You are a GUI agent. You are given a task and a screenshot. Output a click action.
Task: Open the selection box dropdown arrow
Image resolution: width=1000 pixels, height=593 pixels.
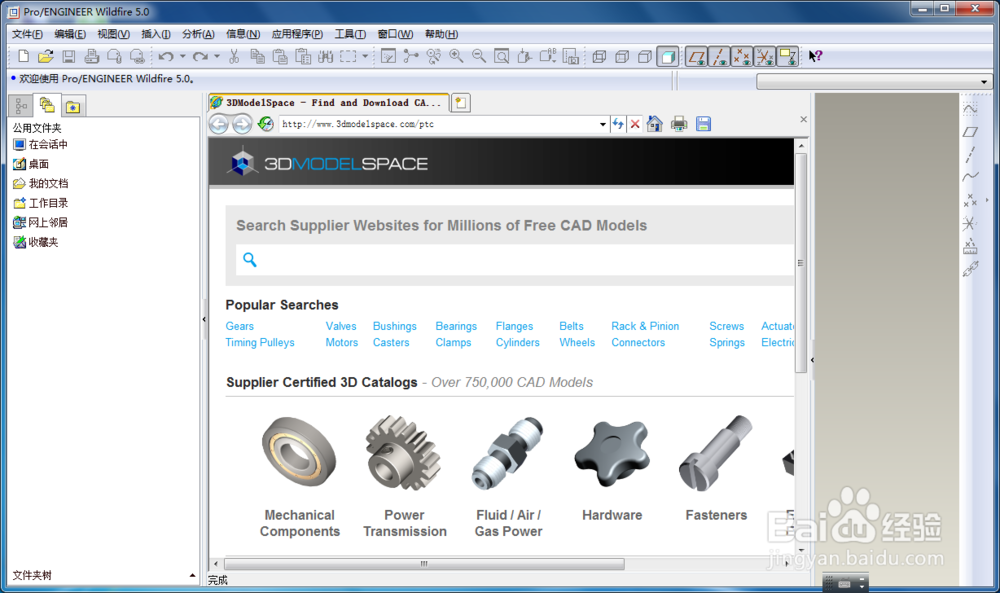pos(365,57)
